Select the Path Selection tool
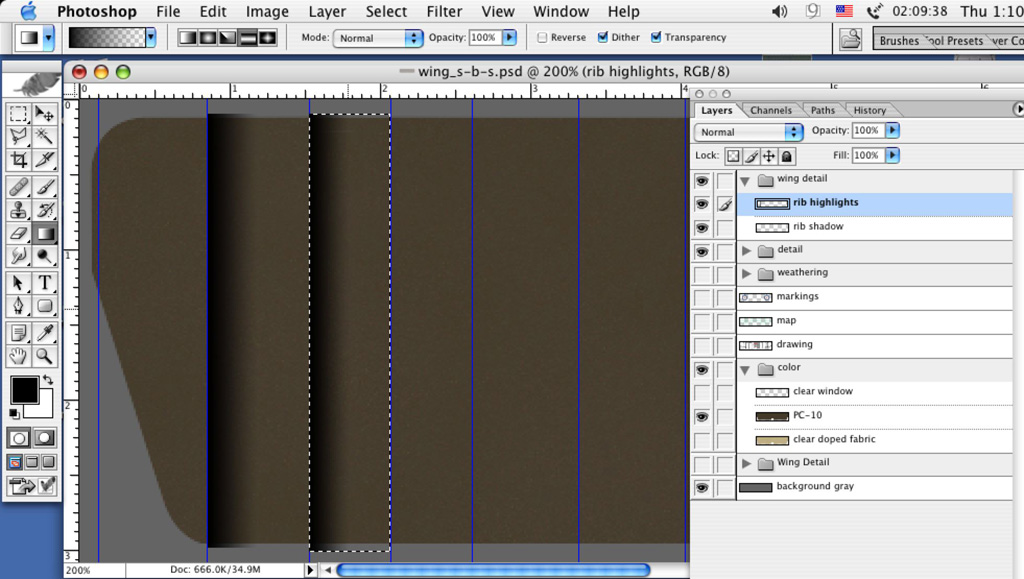This screenshot has width=1024, height=579. click(18, 283)
